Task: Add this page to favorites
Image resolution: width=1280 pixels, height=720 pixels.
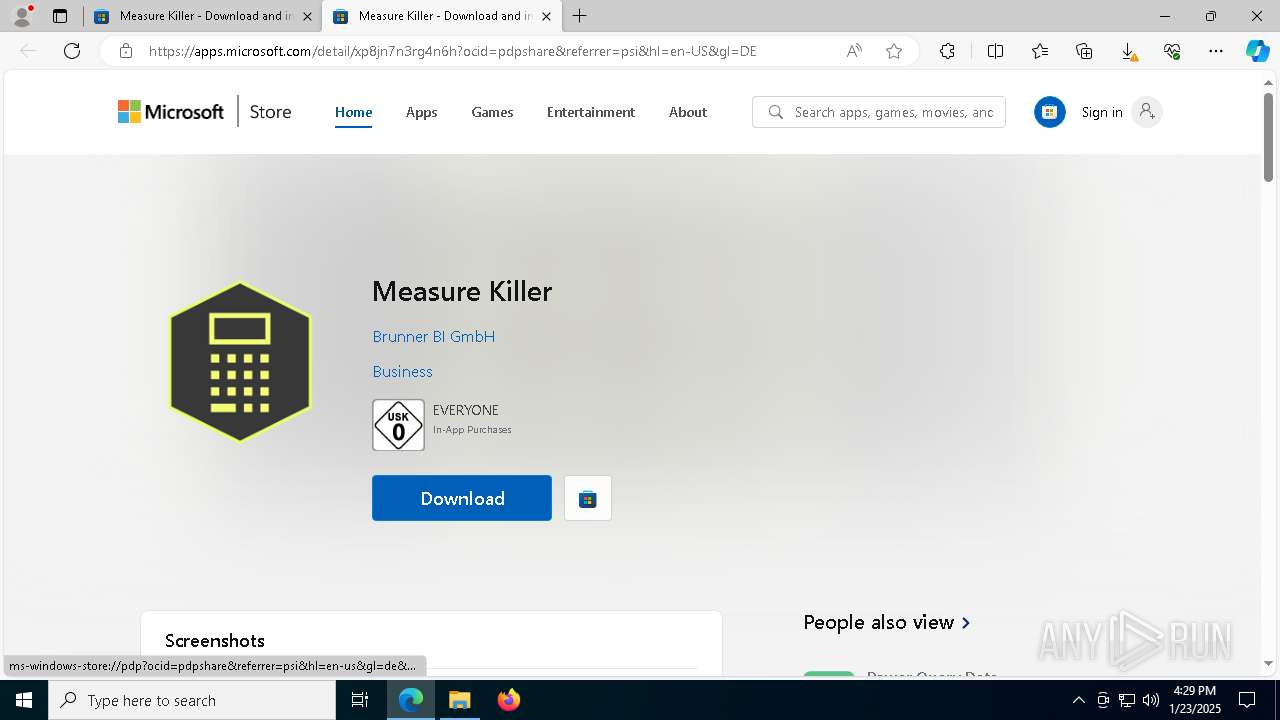Action: pos(894,51)
